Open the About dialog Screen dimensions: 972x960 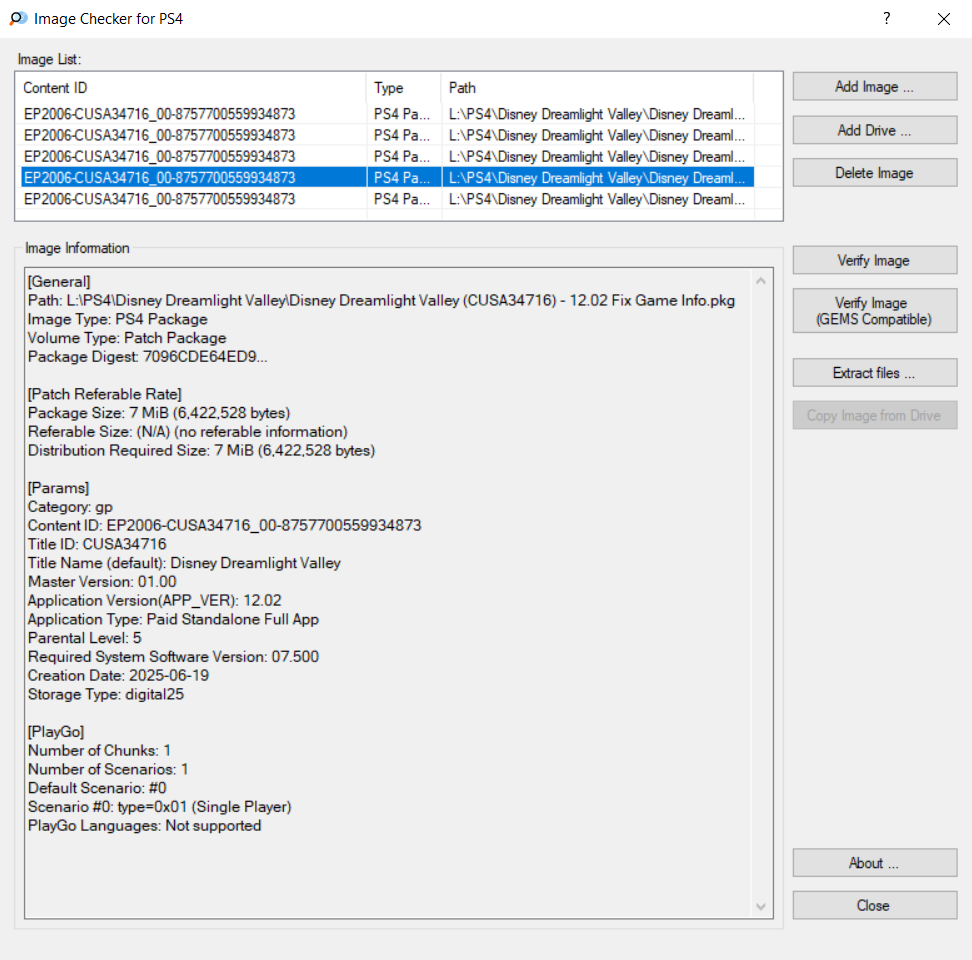pos(874,863)
